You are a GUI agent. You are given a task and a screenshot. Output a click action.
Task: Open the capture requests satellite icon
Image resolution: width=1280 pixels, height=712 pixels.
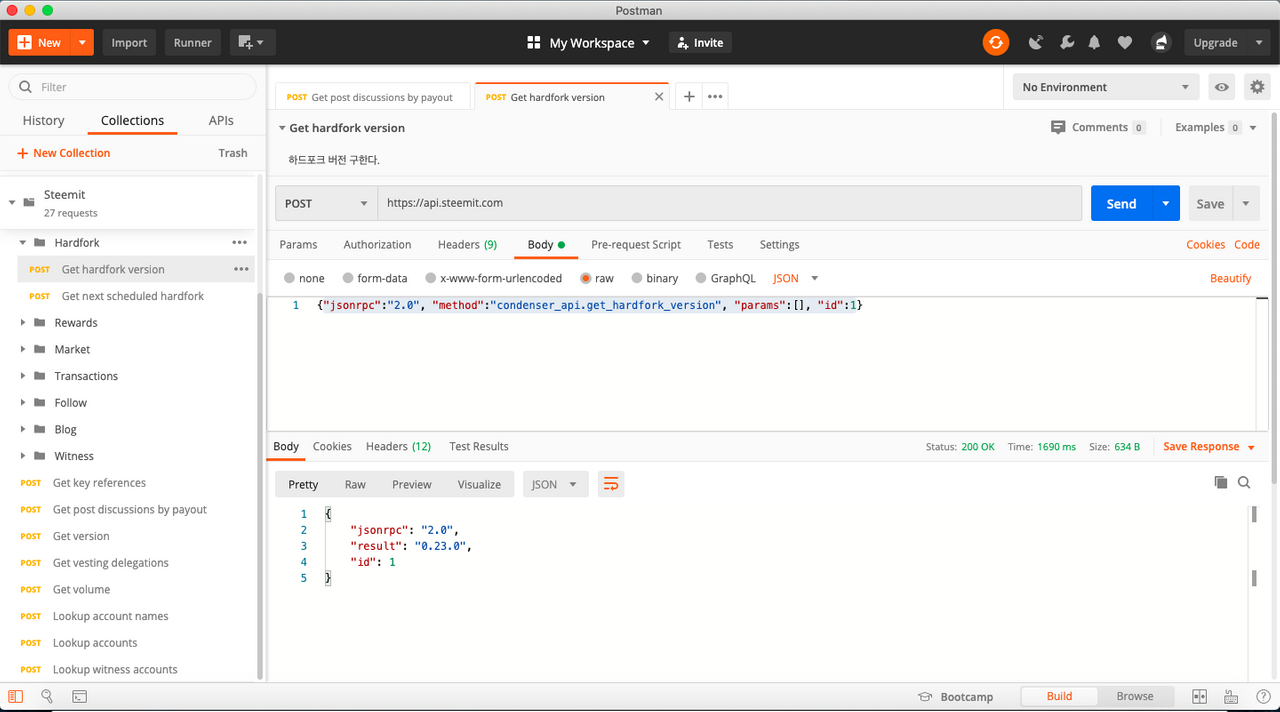pyautogui.click(x=1036, y=43)
